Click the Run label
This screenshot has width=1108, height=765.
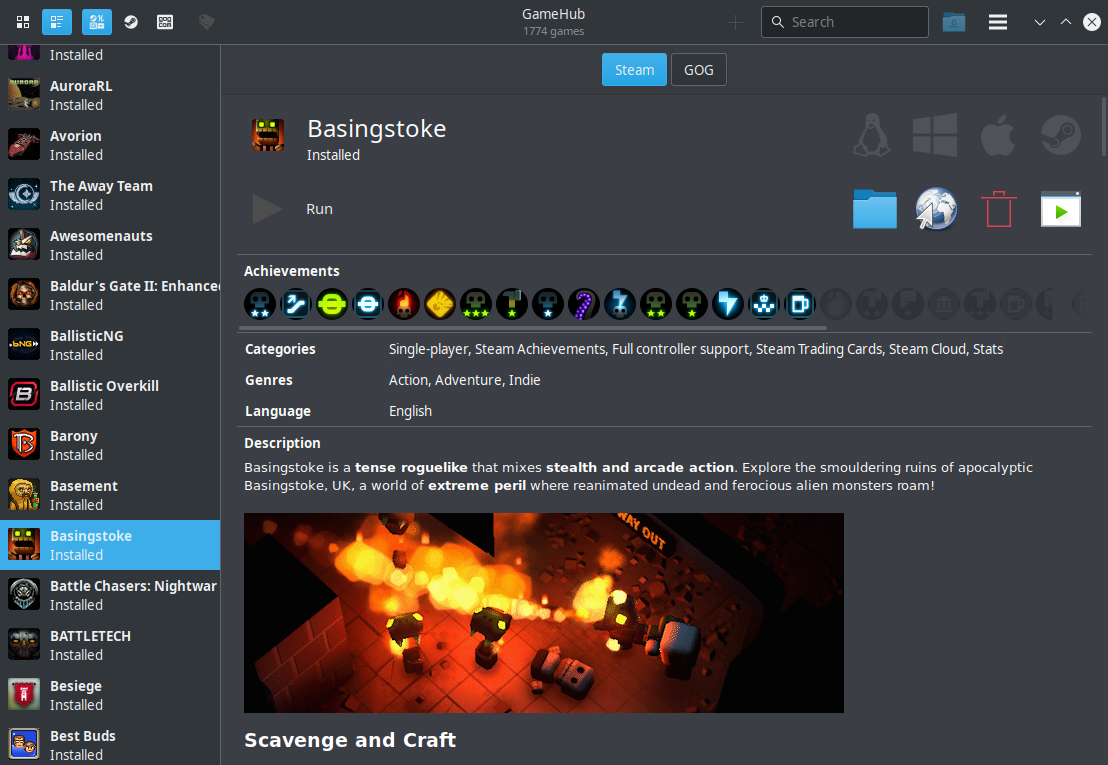click(319, 209)
